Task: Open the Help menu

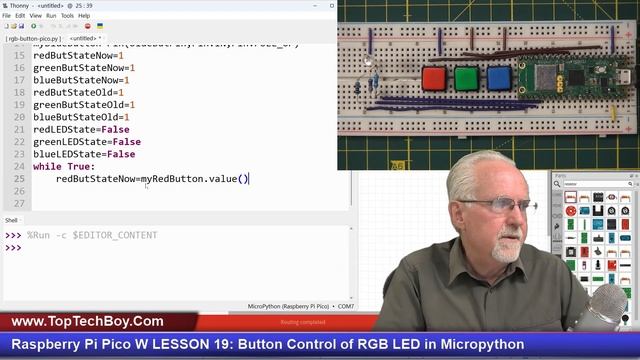Action: pos(84,16)
